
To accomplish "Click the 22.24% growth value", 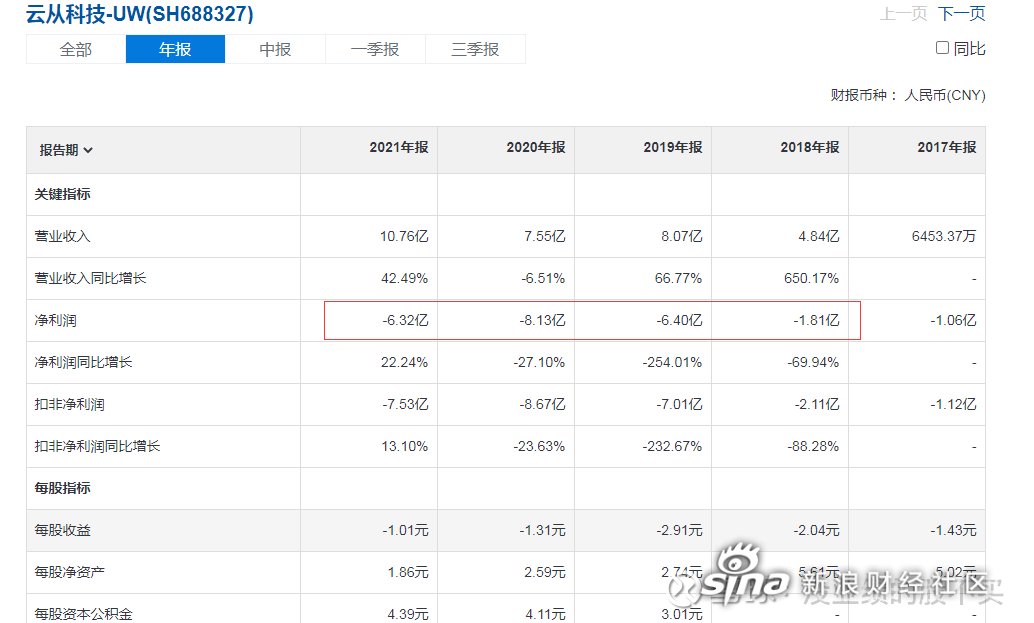I will [404, 362].
